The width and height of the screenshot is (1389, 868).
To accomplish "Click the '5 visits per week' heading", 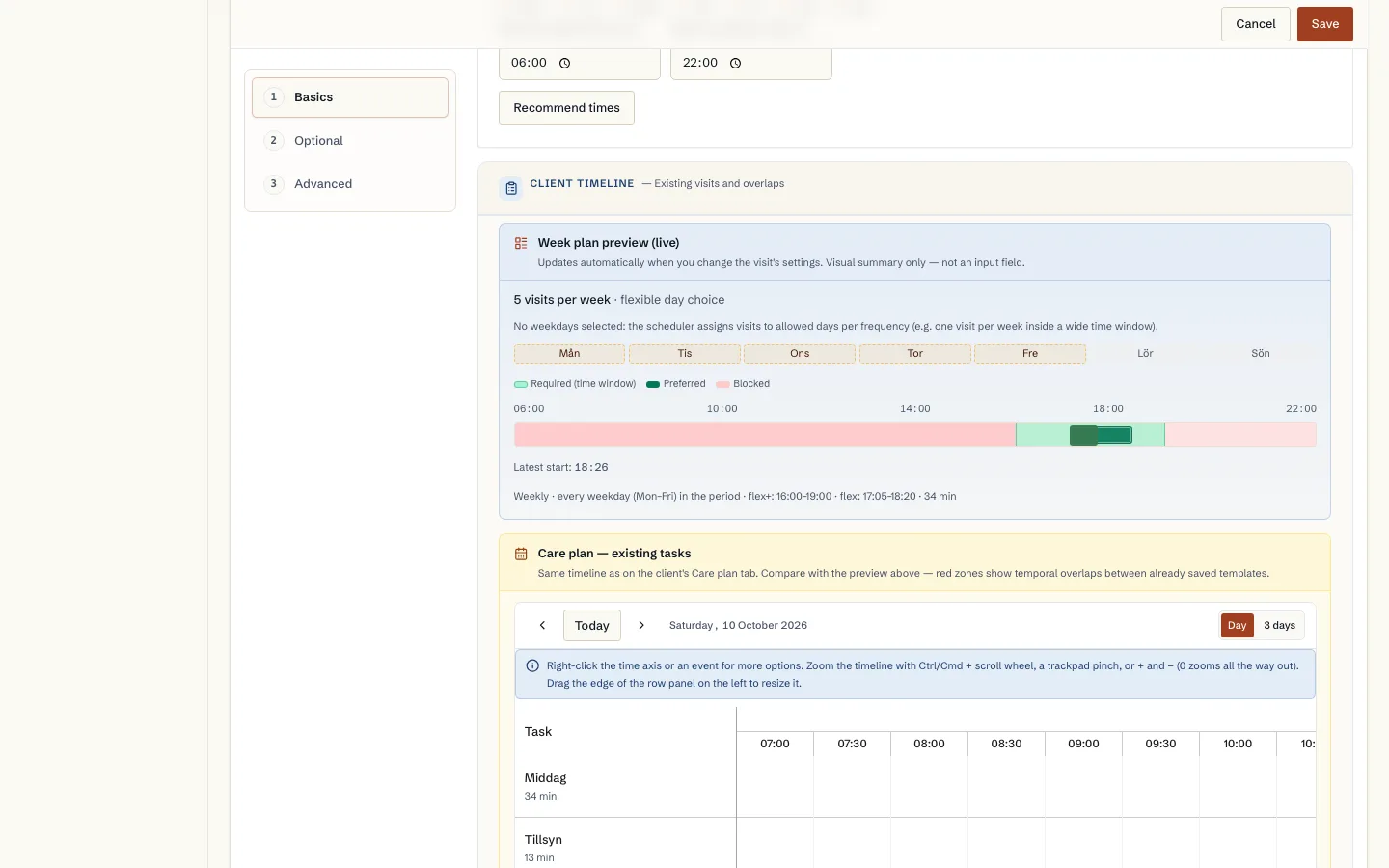I will pos(561,300).
